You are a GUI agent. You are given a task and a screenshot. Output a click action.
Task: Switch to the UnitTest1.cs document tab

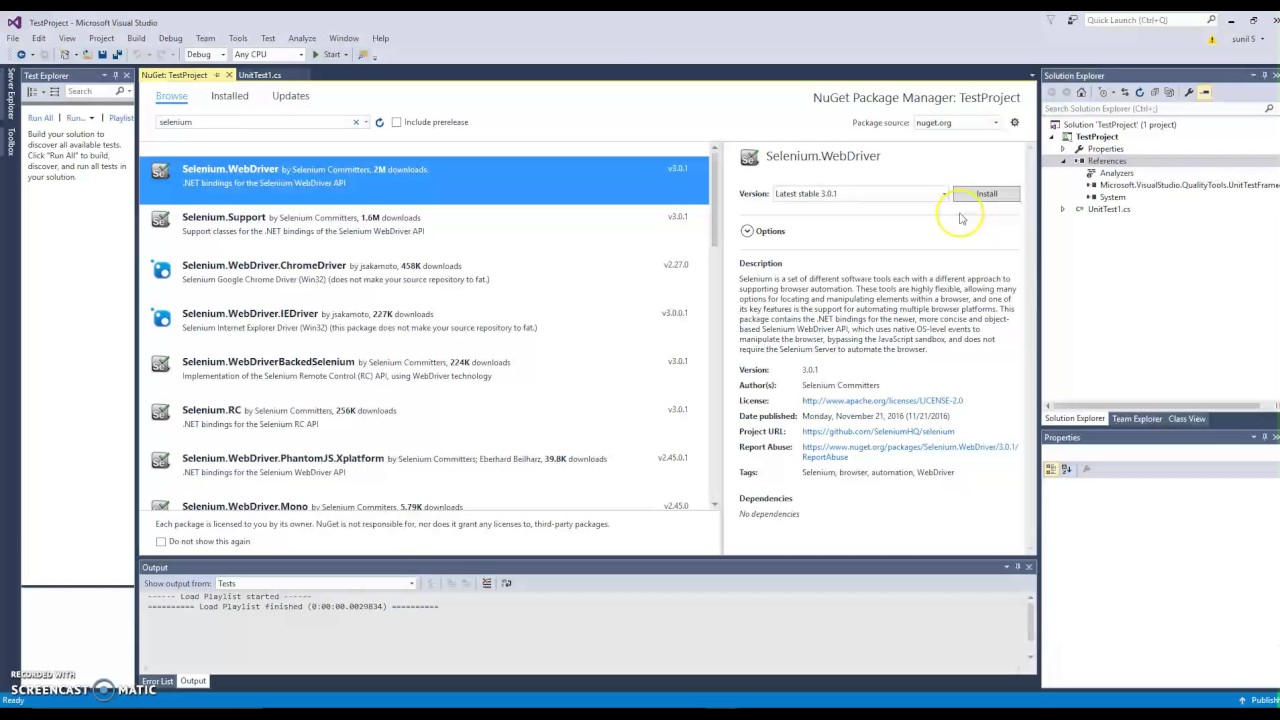pyautogui.click(x=260, y=75)
